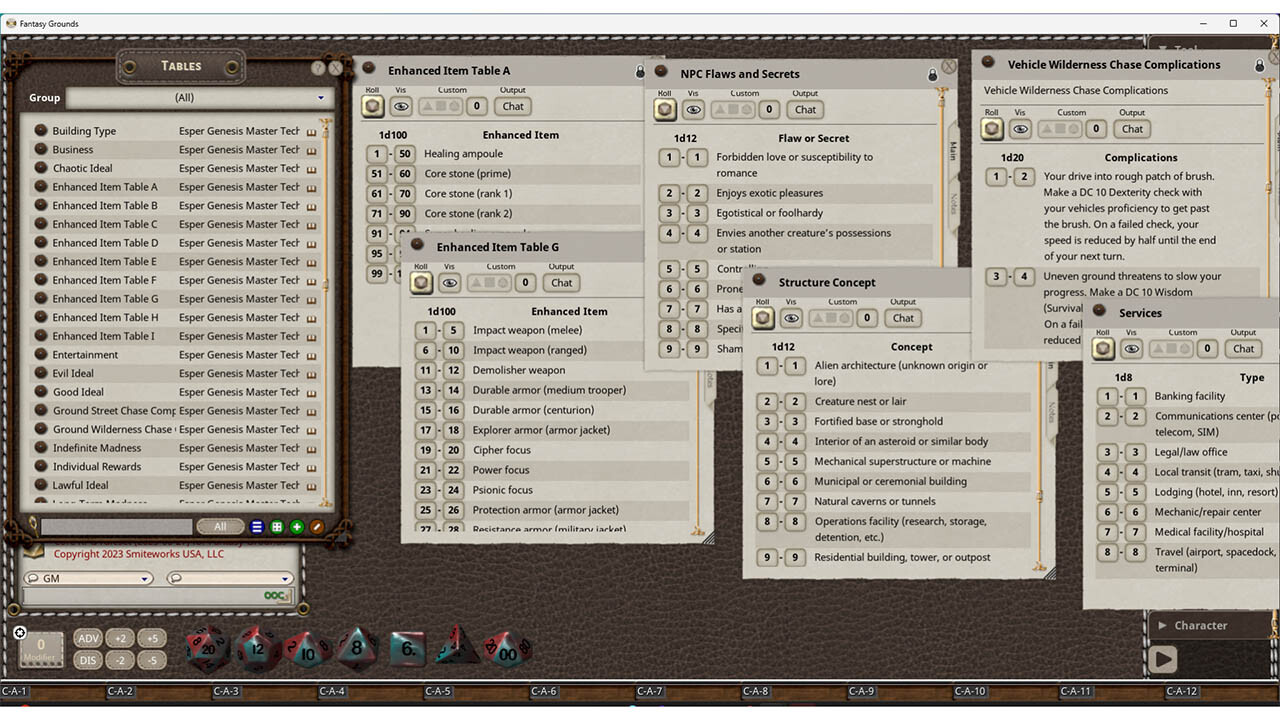The height and width of the screenshot is (720, 1280).
Task: Roll the d8 die from the dice tray
Action: click(x=356, y=647)
